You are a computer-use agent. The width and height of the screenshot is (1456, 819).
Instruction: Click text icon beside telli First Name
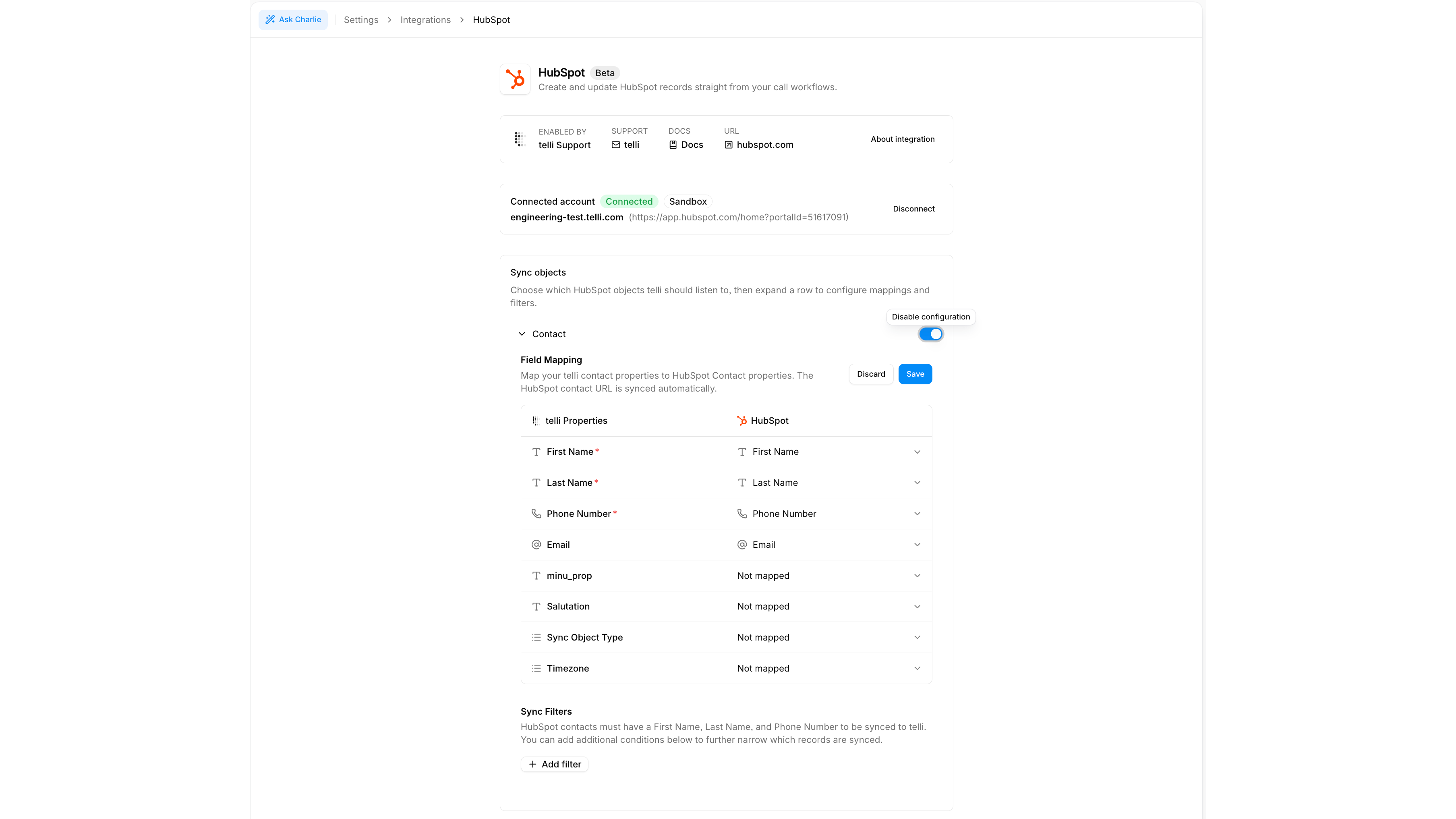pyautogui.click(x=536, y=452)
